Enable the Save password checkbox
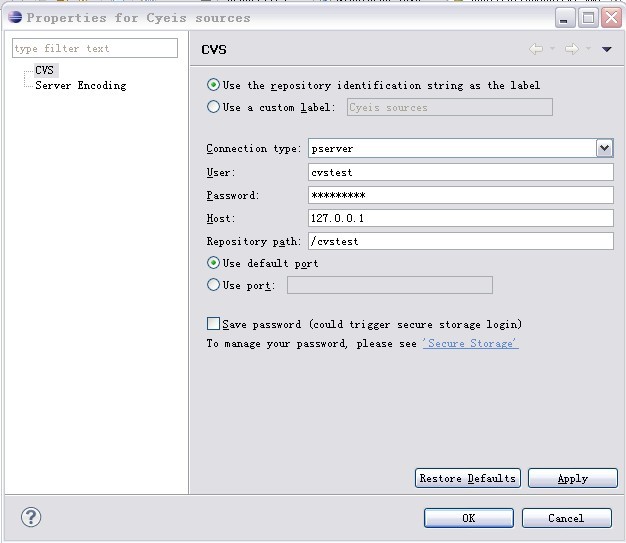Viewport: 626px width, 543px height. pyautogui.click(x=213, y=324)
